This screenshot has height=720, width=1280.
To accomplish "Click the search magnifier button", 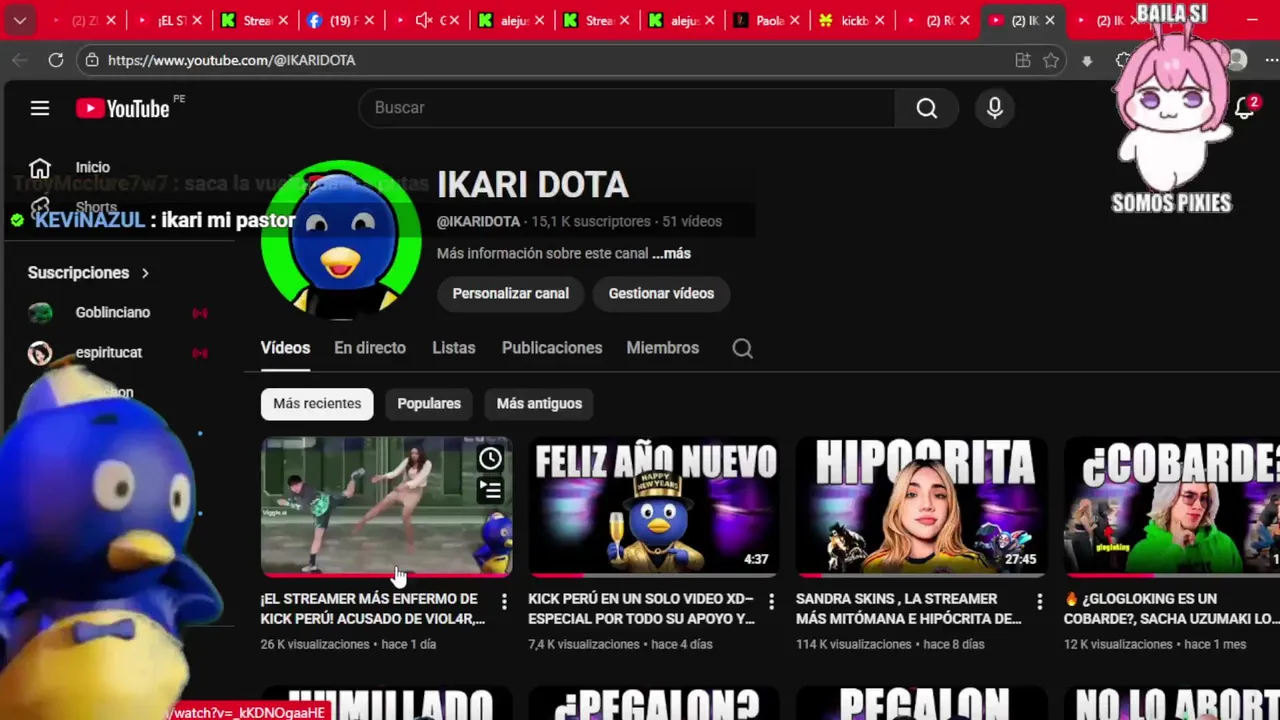I will tap(927, 108).
